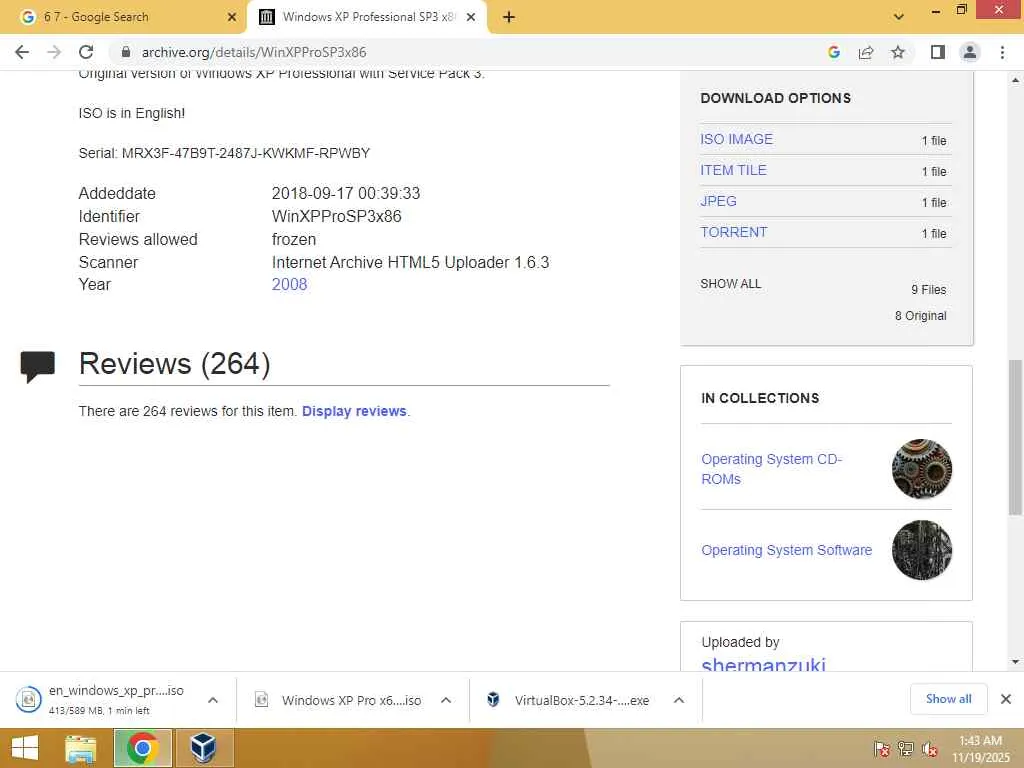Click SHOW ALL download files
Viewport: 1024px width, 768px height.
coord(731,284)
